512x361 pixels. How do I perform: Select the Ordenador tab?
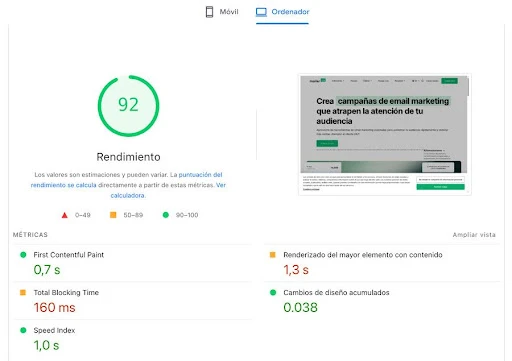pos(282,12)
